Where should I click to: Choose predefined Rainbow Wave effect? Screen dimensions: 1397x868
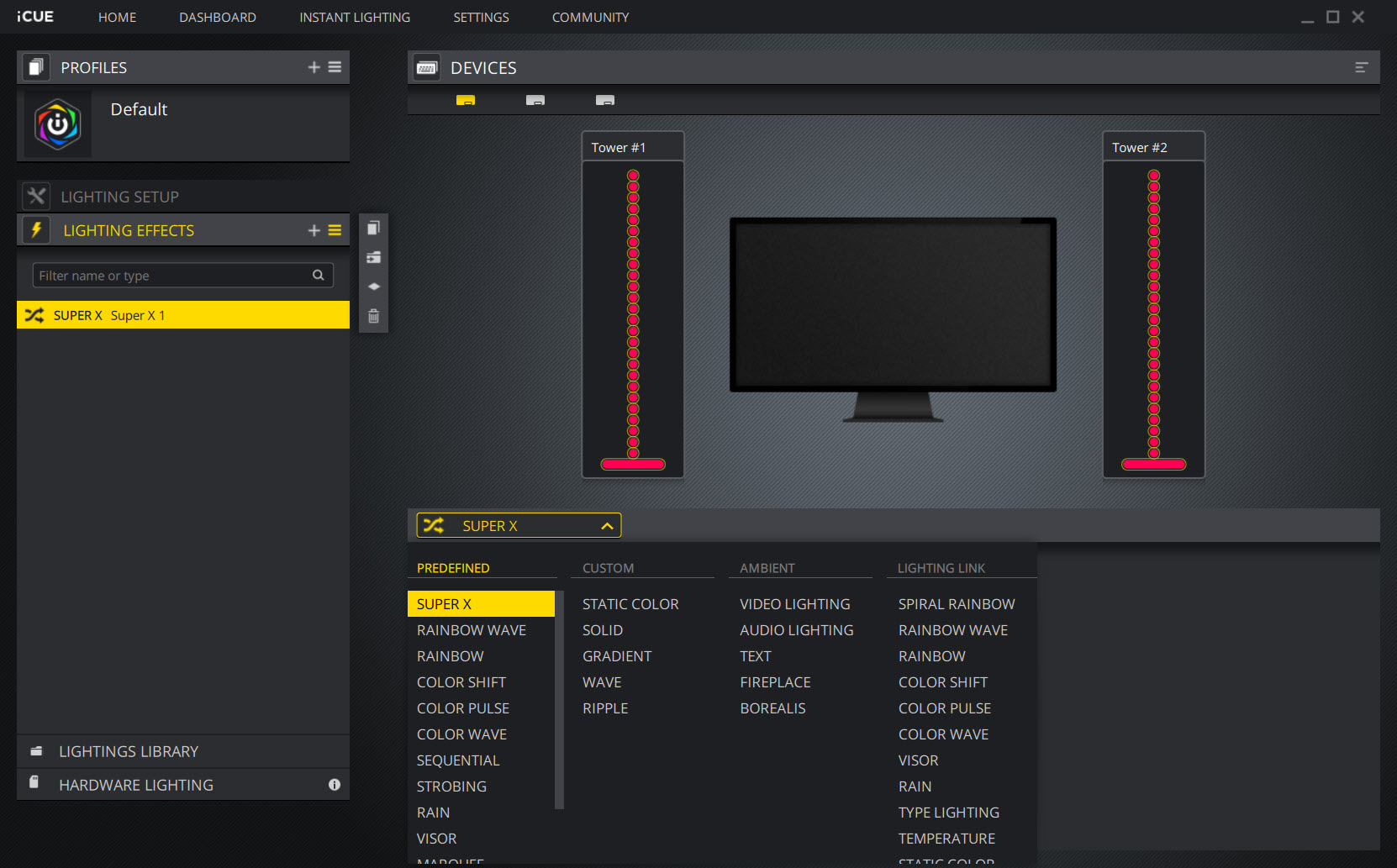click(472, 630)
